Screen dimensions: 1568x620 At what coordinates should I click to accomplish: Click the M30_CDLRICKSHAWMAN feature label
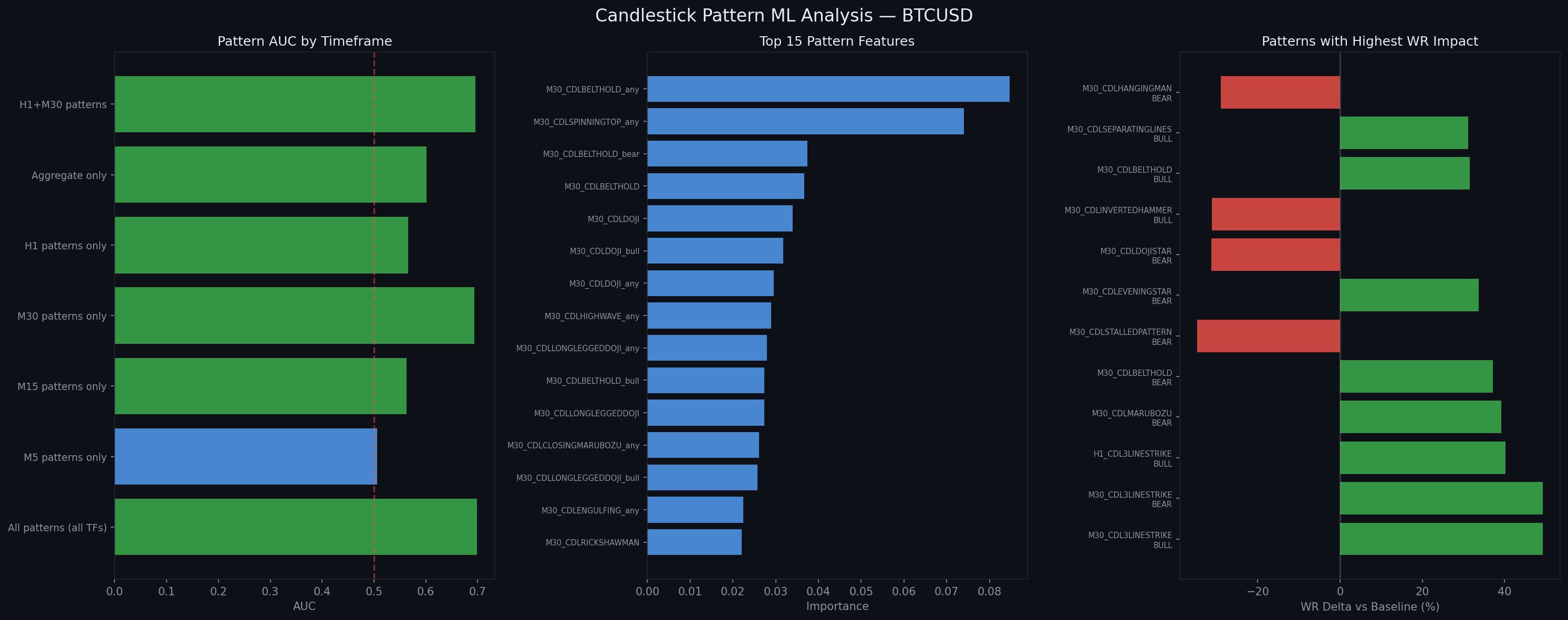click(591, 542)
